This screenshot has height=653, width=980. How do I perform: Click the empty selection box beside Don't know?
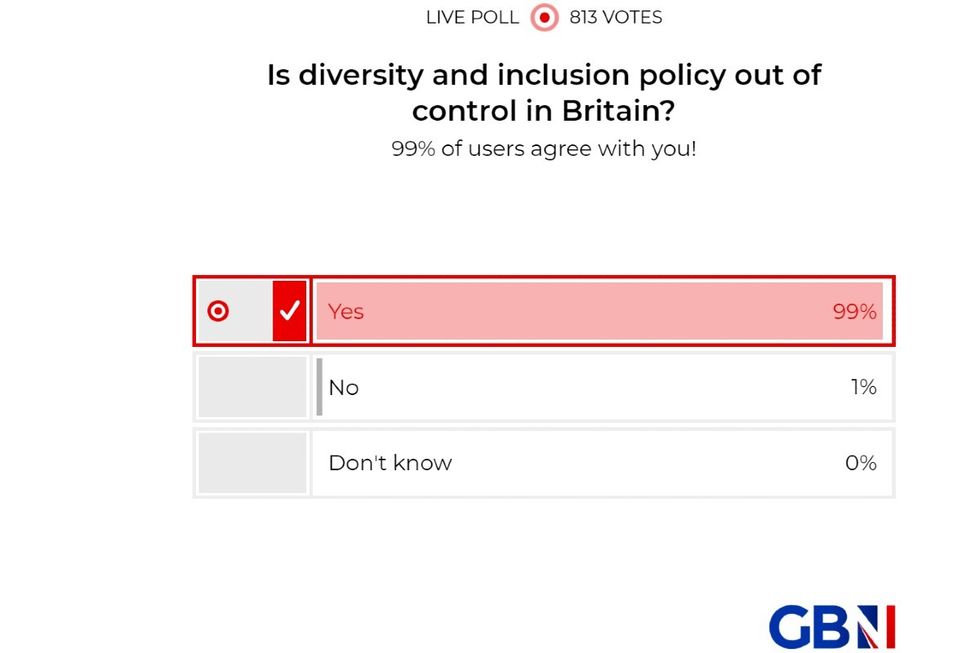point(251,462)
